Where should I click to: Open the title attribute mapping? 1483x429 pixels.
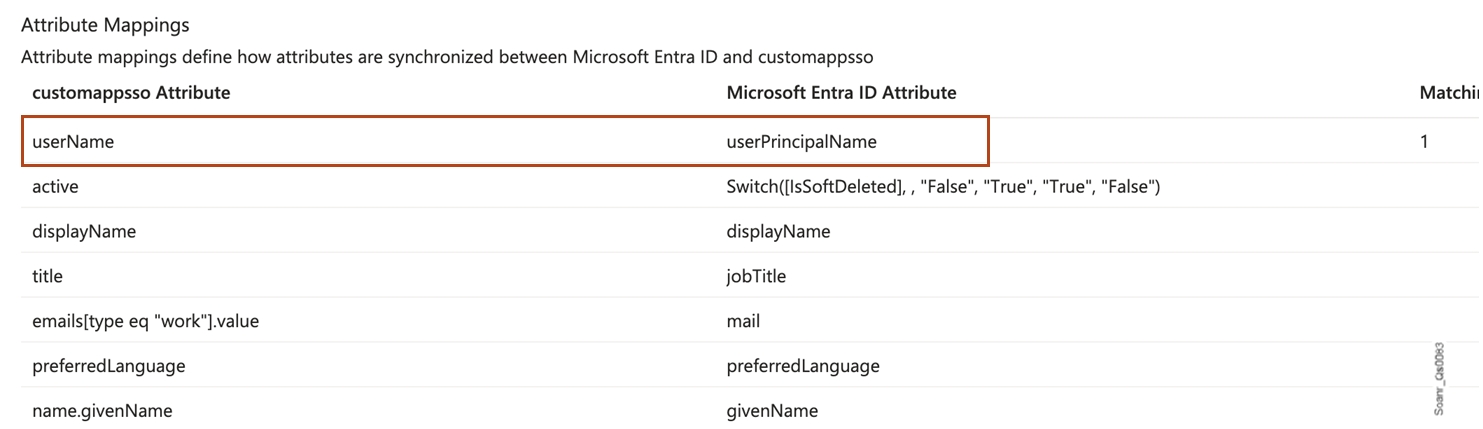coord(47,277)
